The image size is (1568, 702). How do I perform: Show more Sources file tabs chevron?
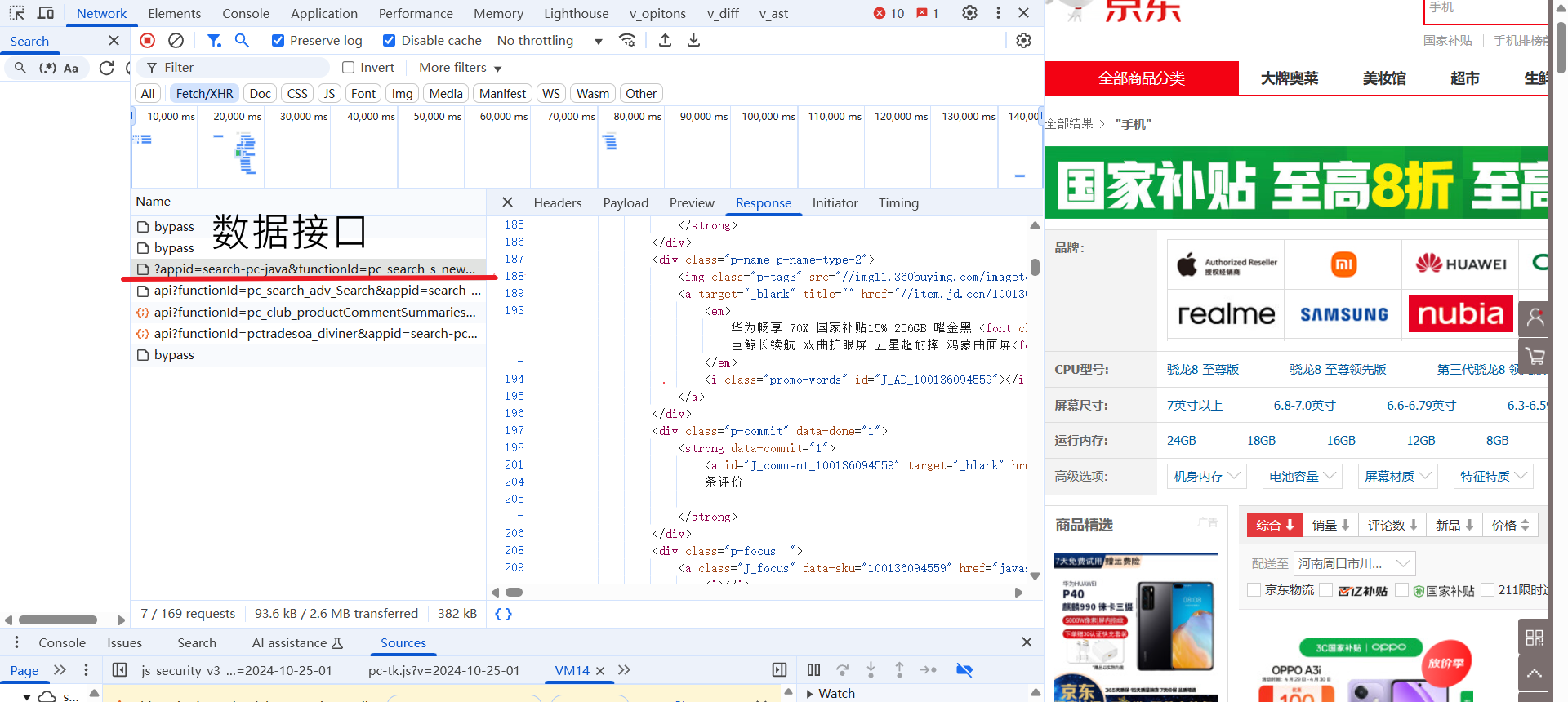pos(624,670)
